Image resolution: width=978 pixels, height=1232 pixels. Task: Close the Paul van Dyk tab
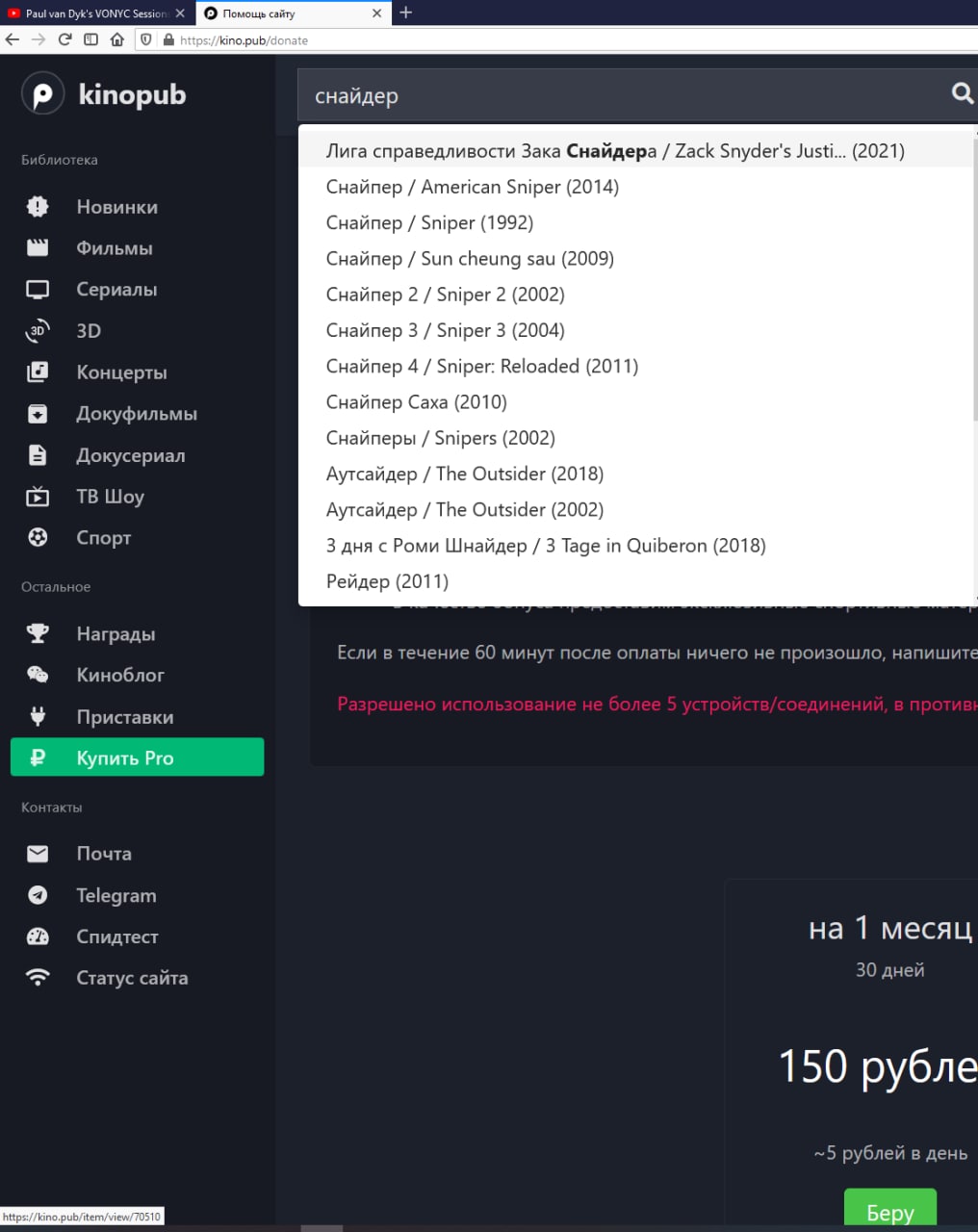pyautogui.click(x=180, y=13)
